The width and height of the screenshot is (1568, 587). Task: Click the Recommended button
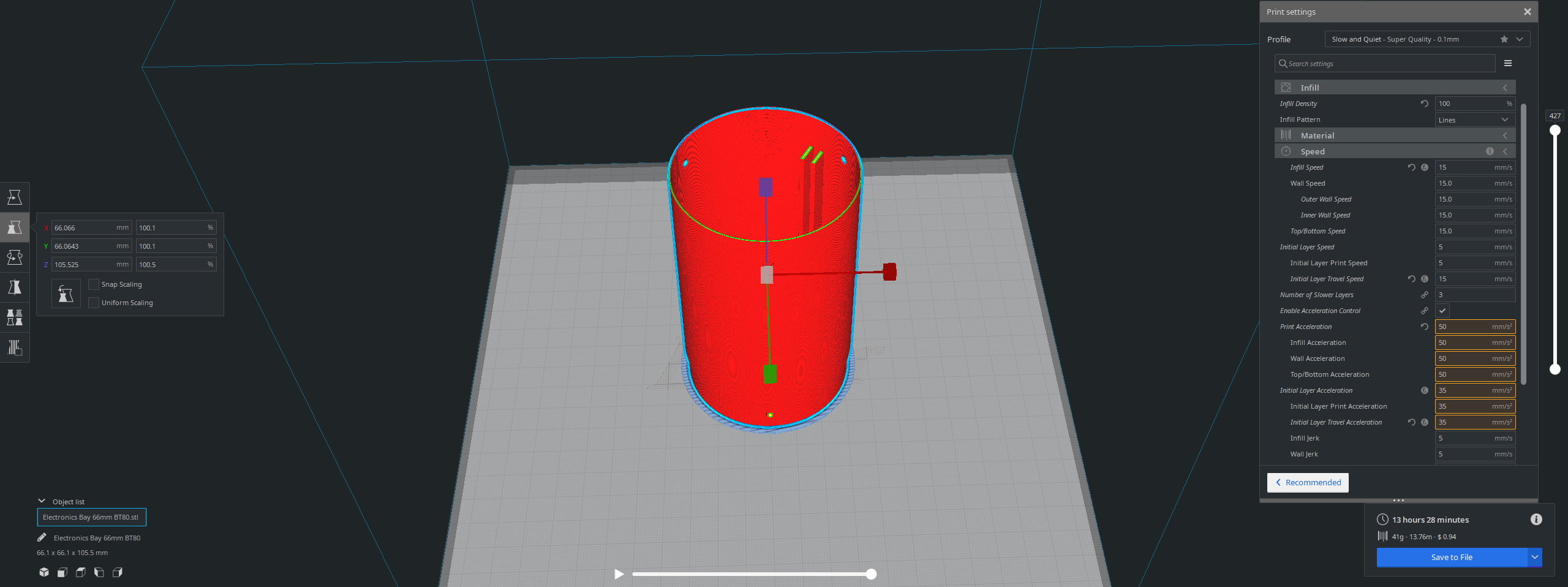[x=1308, y=482]
